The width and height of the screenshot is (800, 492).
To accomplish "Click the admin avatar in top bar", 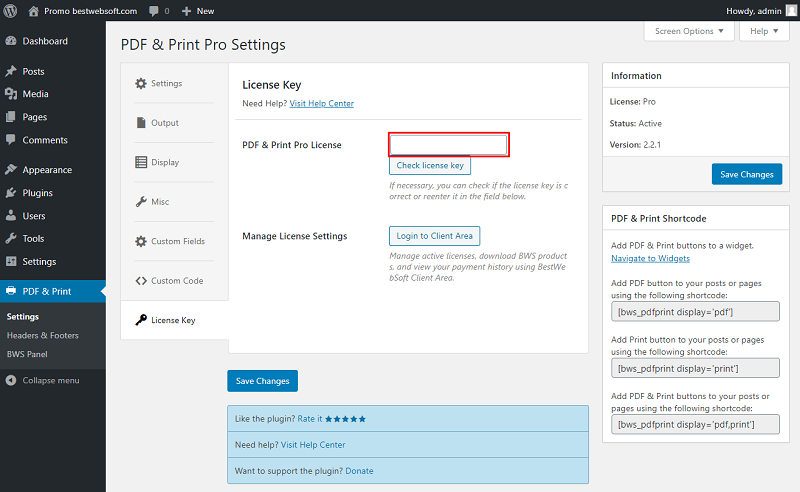I will (x=791, y=11).
